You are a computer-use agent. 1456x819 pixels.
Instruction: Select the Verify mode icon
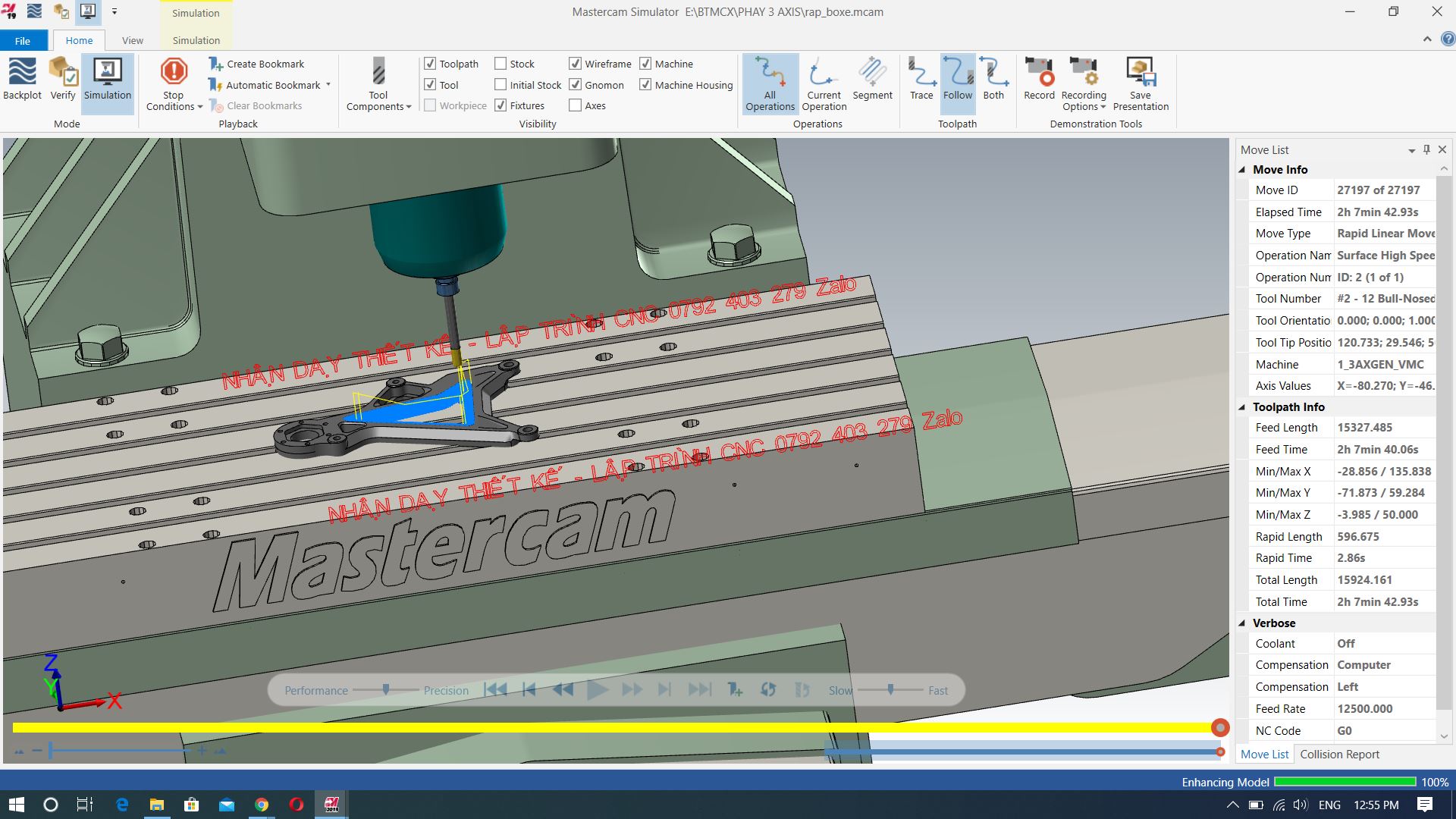pyautogui.click(x=63, y=78)
